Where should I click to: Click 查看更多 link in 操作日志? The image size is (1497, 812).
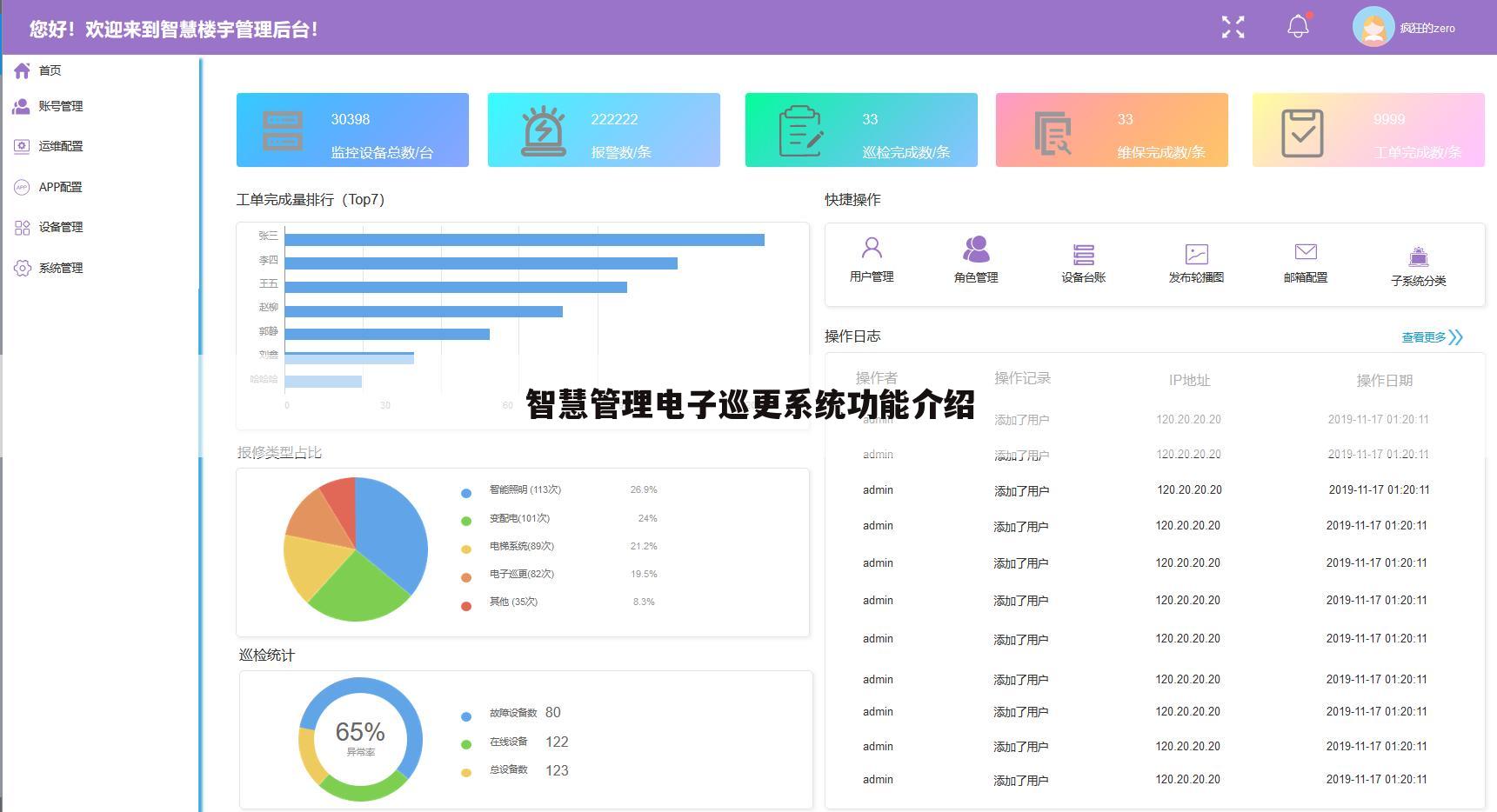(x=1424, y=337)
